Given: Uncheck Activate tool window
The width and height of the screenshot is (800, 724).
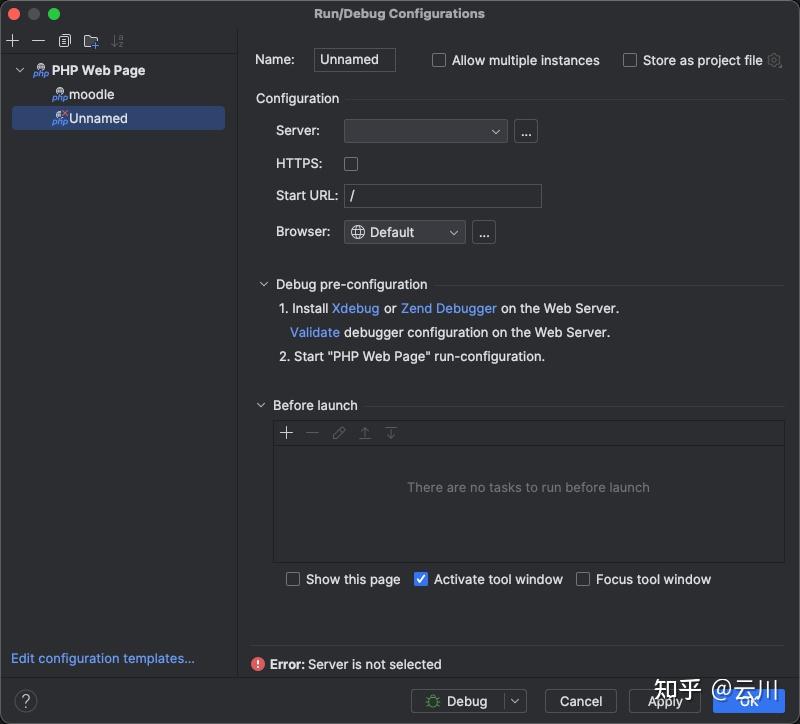Looking at the screenshot, I should pos(421,579).
